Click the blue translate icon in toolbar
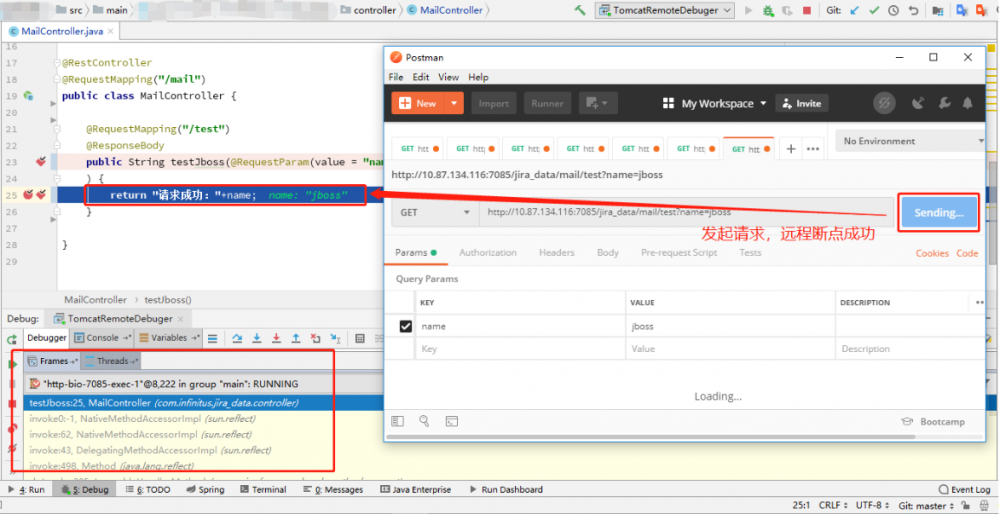Viewport: 1000px width, 514px height. [x=962, y=10]
